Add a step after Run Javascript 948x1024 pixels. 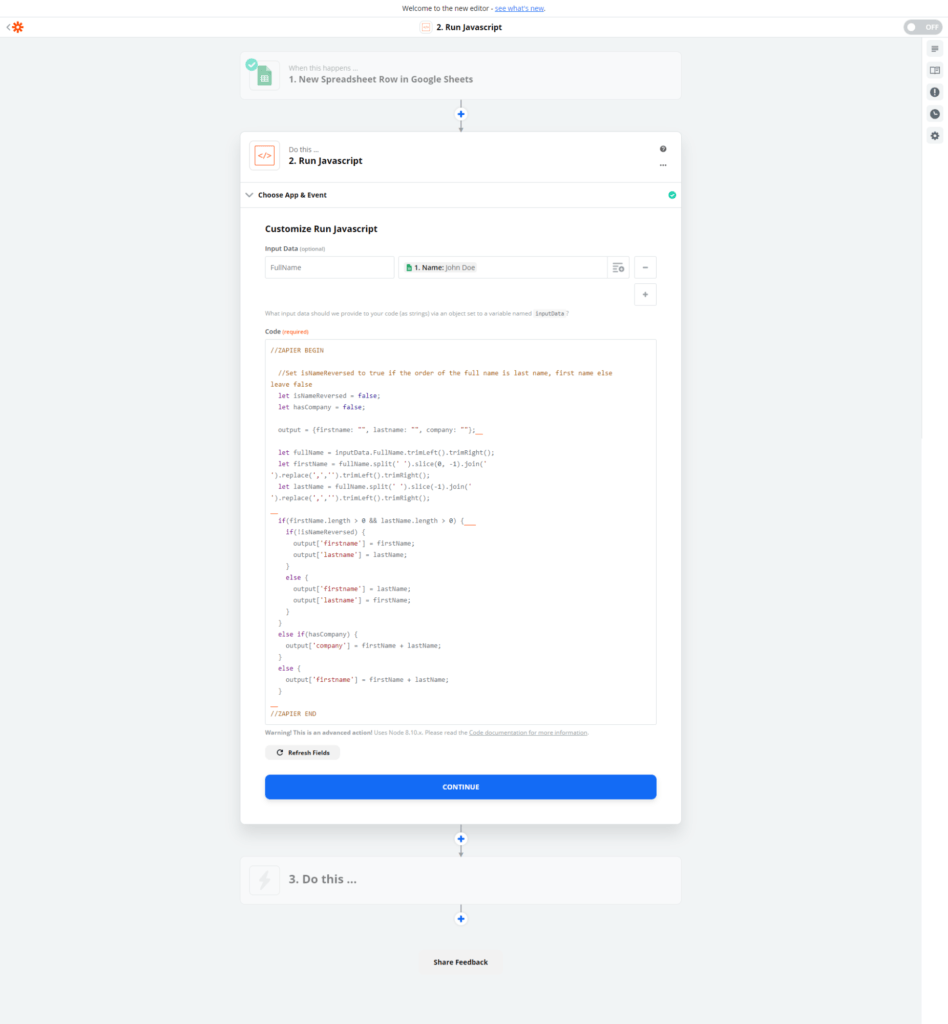pyautogui.click(x=461, y=839)
